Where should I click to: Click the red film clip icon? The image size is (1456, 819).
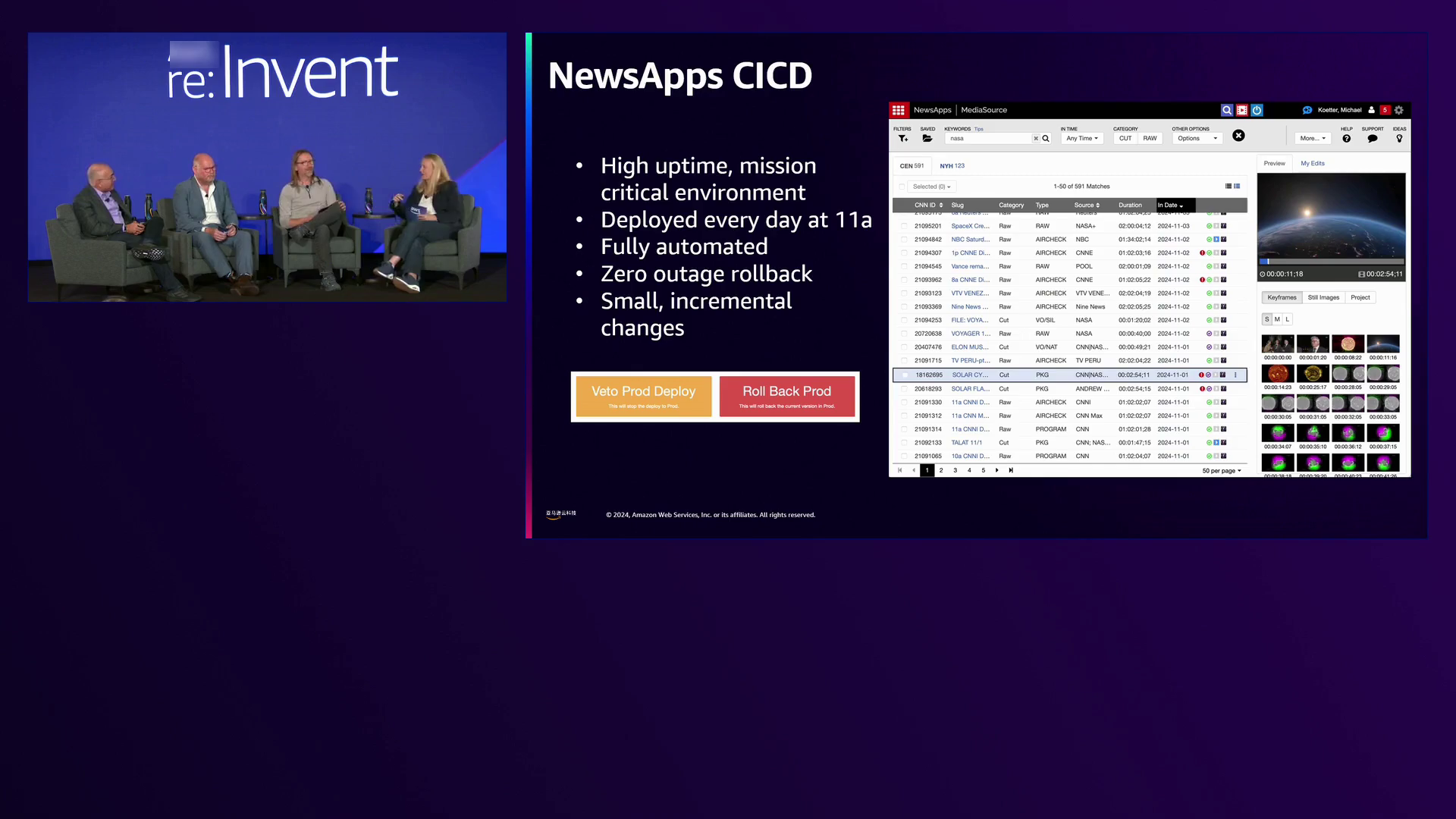(x=1242, y=110)
